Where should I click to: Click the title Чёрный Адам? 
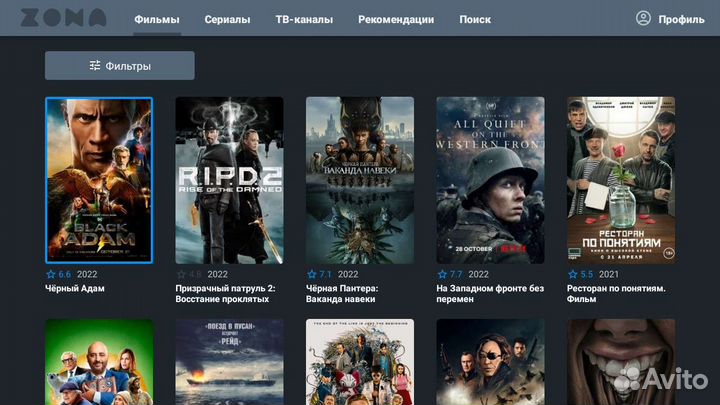[75, 288]
